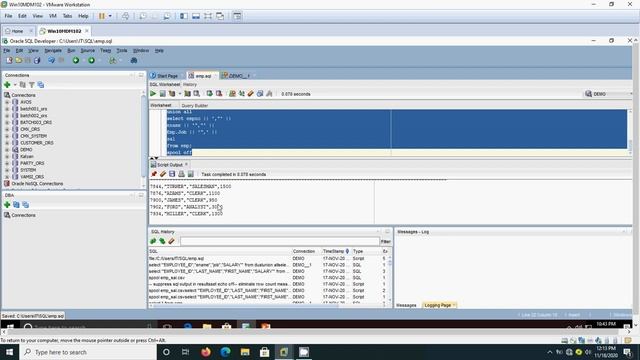Viewport: 640px width, 360px height.
Task: Sort SQL History by Type column header
Action: (x=358, y=251)
